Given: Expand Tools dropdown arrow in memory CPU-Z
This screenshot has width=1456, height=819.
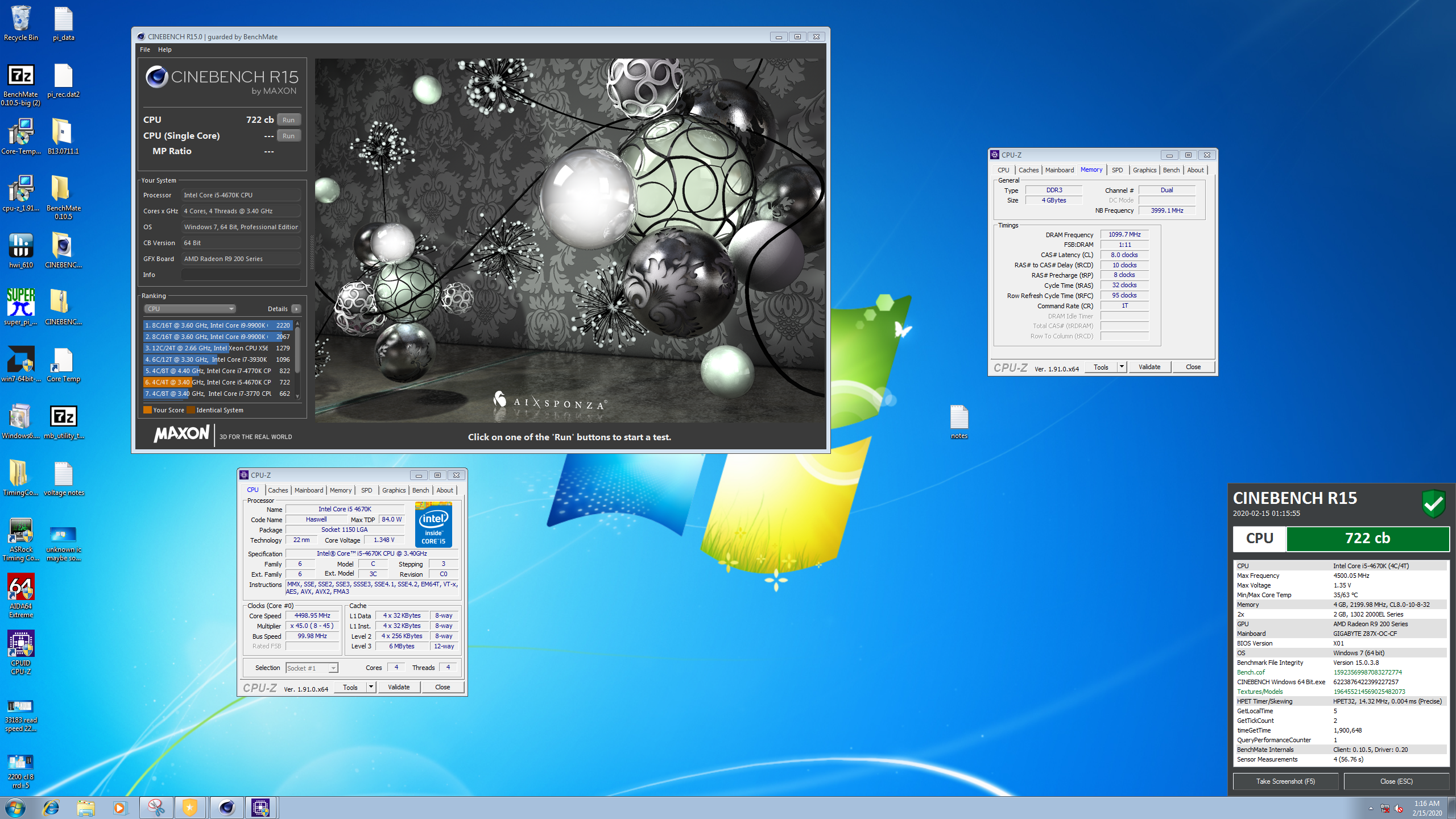Looking at the screenshot, I should 1122,367.
